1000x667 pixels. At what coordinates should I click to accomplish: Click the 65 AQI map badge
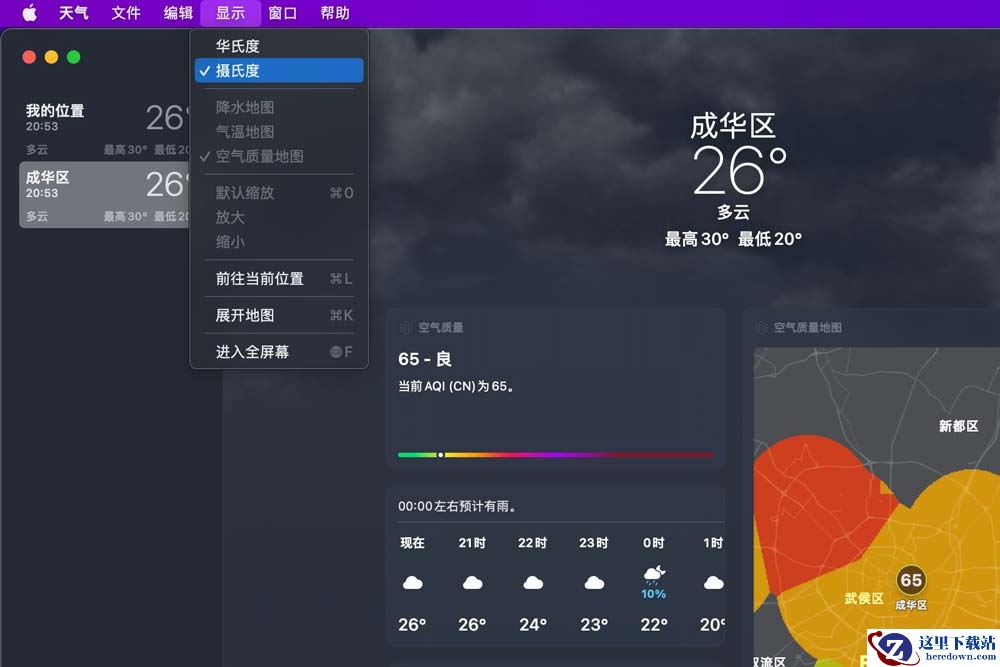tap(911, 580)
